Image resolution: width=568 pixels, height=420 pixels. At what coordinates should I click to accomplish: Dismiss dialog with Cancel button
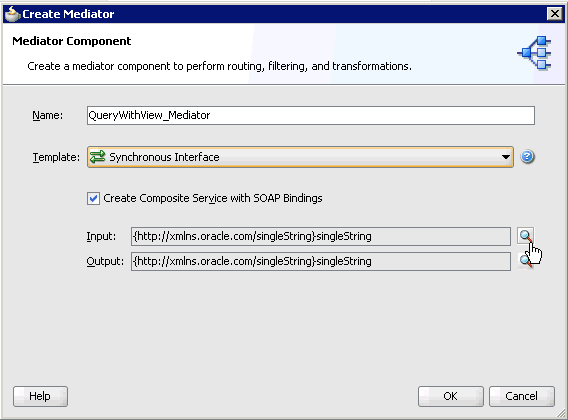point(522,396)
